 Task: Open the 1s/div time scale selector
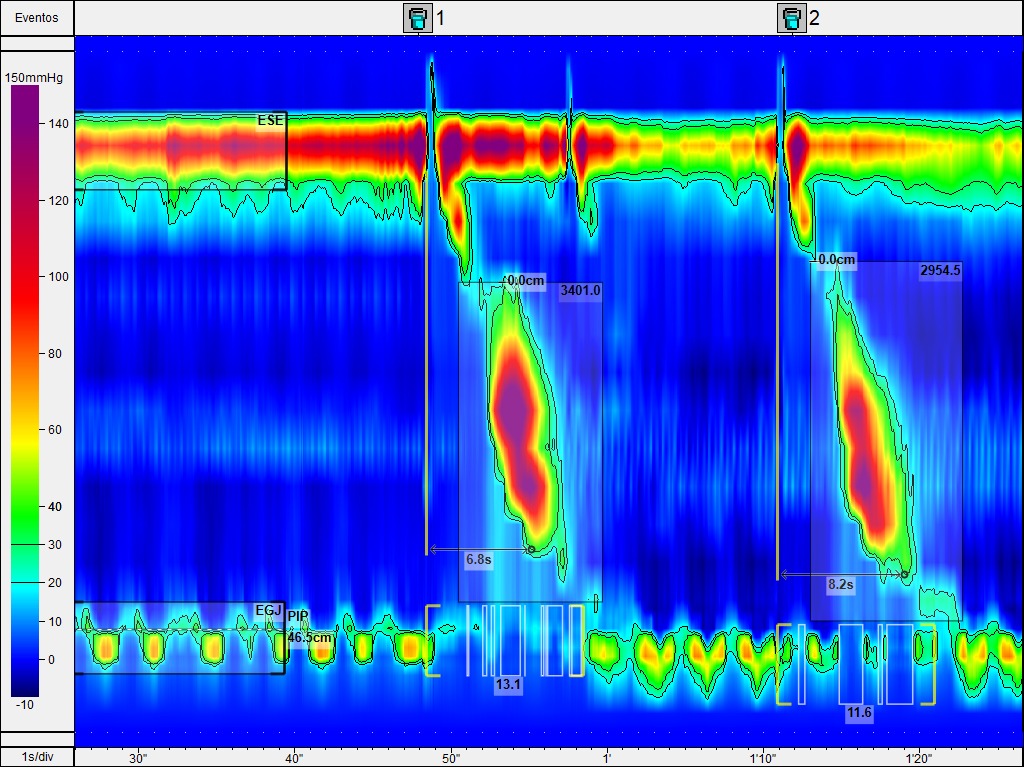[37, 757]
